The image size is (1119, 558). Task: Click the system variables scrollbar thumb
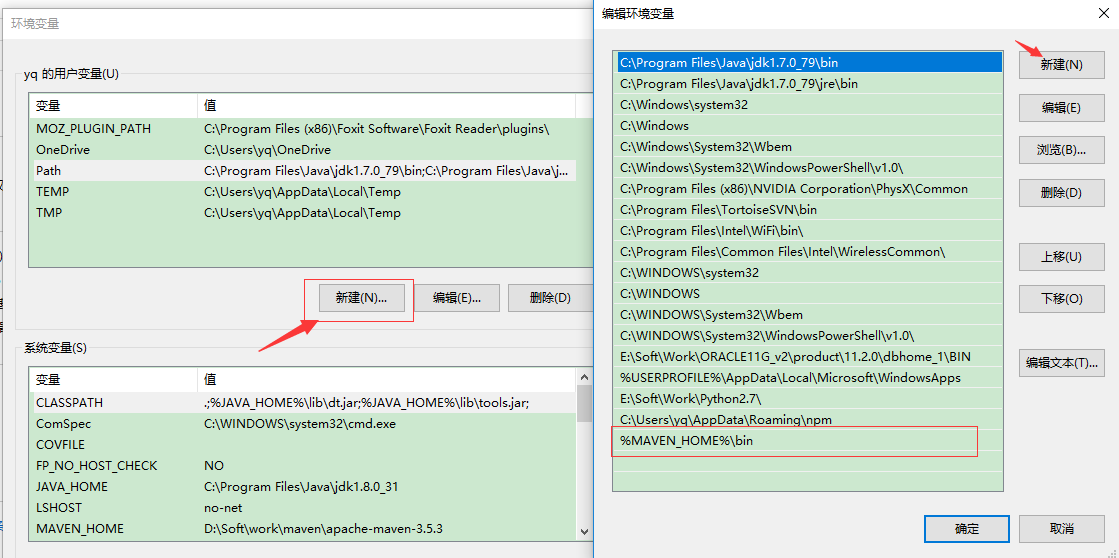point(584,402)
